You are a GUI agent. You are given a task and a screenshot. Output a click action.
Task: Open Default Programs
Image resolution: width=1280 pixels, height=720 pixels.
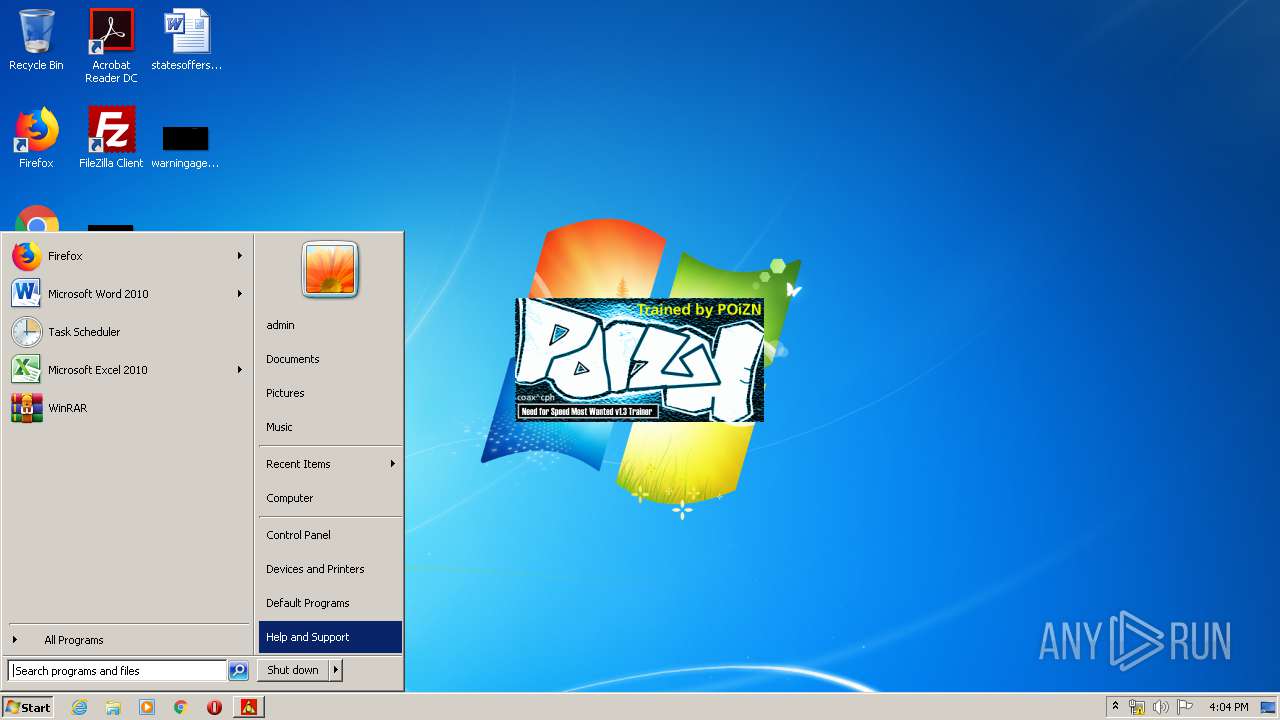330,603
